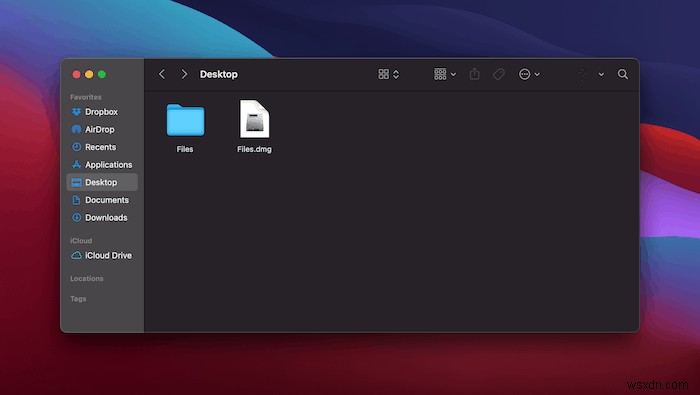The height and width of the screenshot is (395, 700).
Task: Click the Locations section header
Action: click(x=87, y=279)
